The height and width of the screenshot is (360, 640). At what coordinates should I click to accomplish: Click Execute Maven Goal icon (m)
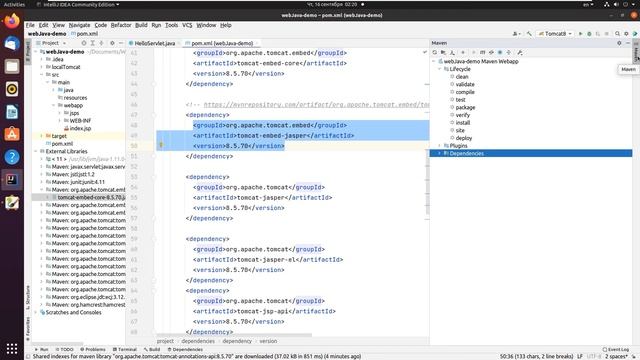482,53
